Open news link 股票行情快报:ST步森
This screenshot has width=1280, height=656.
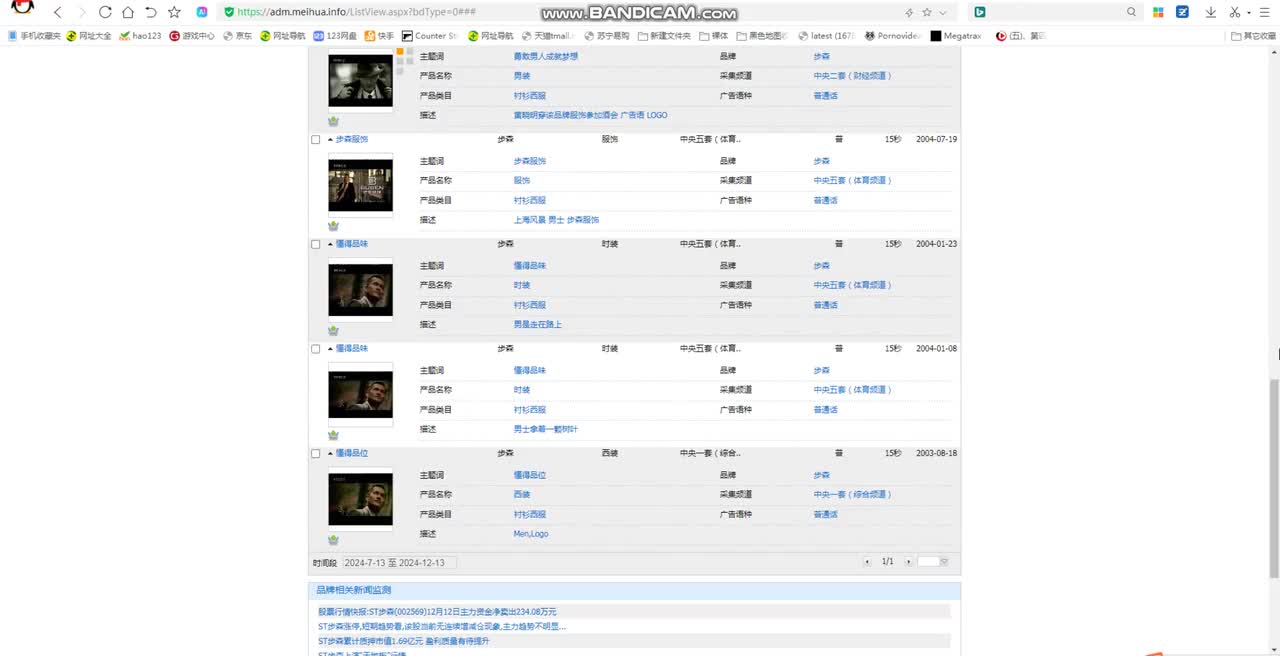[x=437, y=612]
